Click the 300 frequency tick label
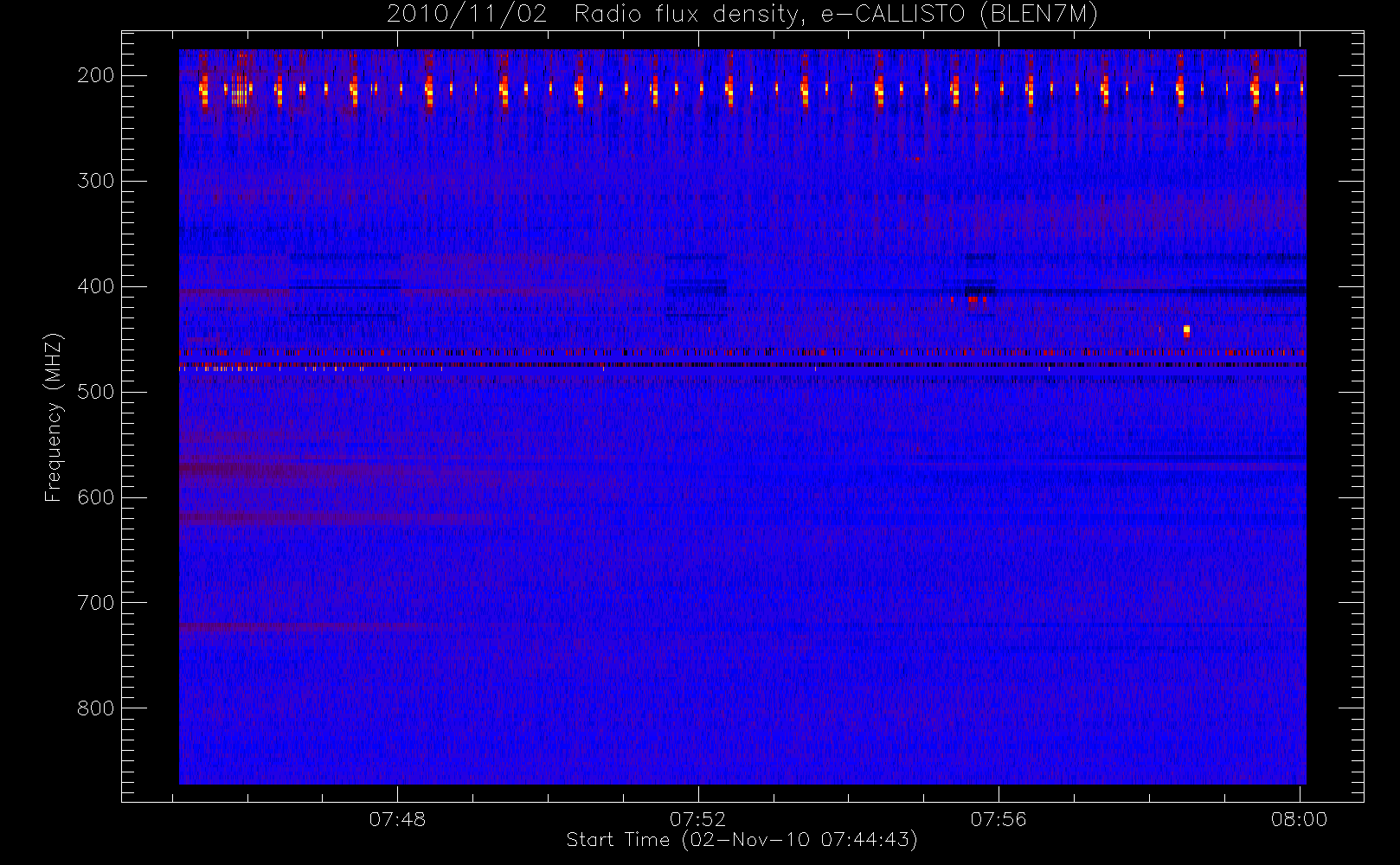 coord(96,181)
